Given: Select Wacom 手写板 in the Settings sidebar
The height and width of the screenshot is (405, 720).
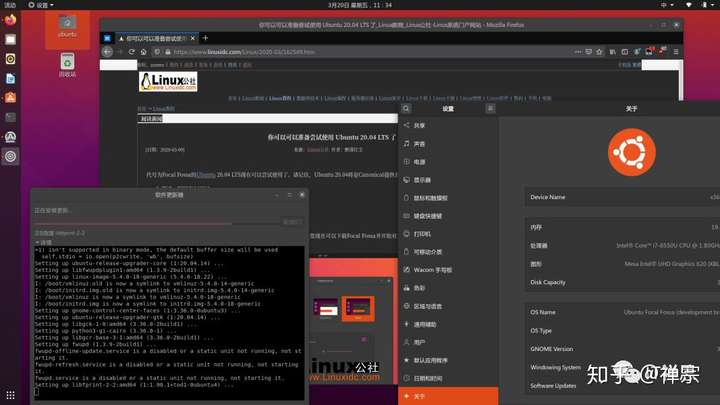Looking at the screenshot, I should pyautogui.click(x=448, y=270).
